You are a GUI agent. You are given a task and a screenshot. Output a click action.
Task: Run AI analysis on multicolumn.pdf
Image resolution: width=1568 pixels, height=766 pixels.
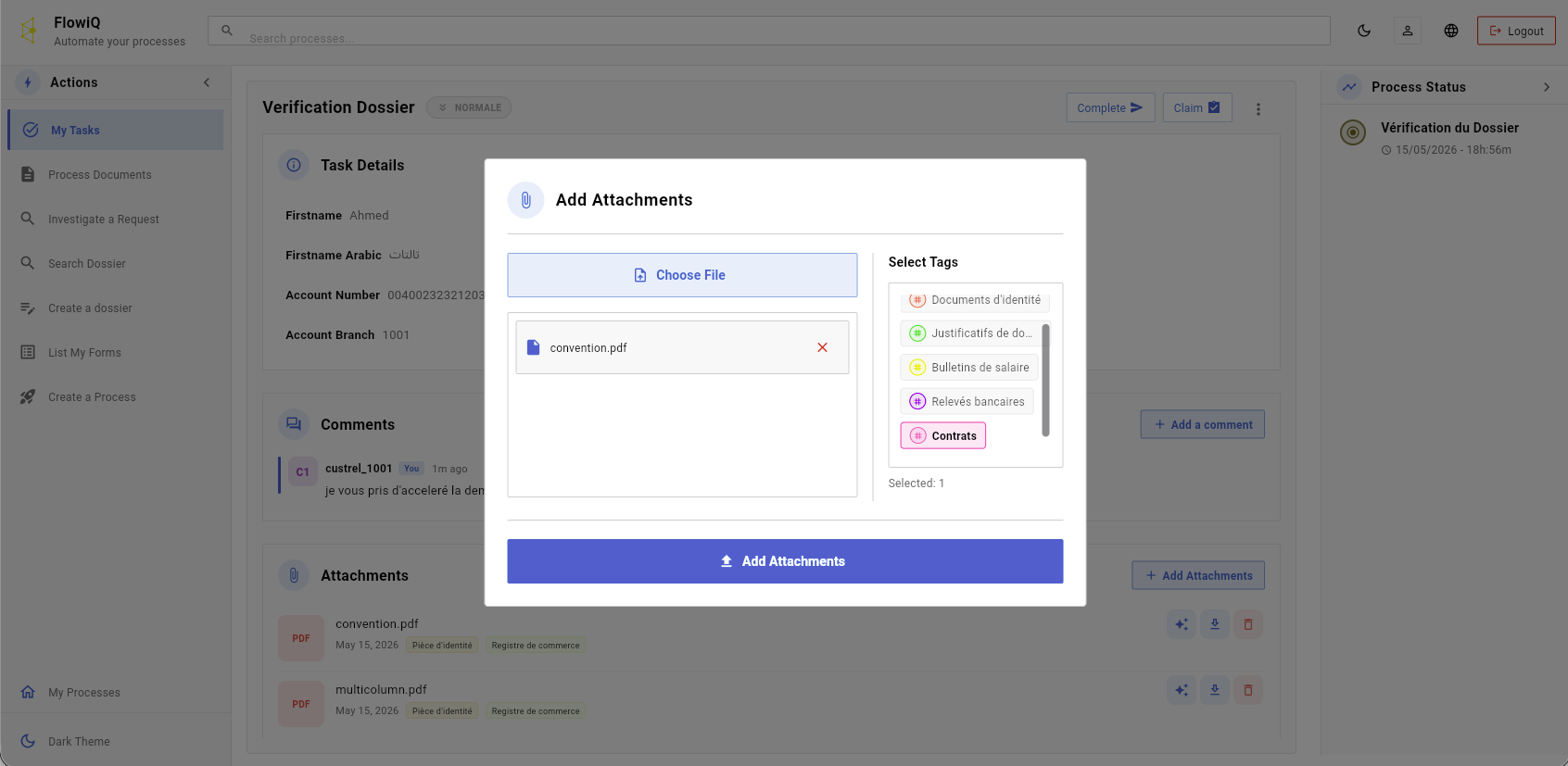click(1182, 690)
